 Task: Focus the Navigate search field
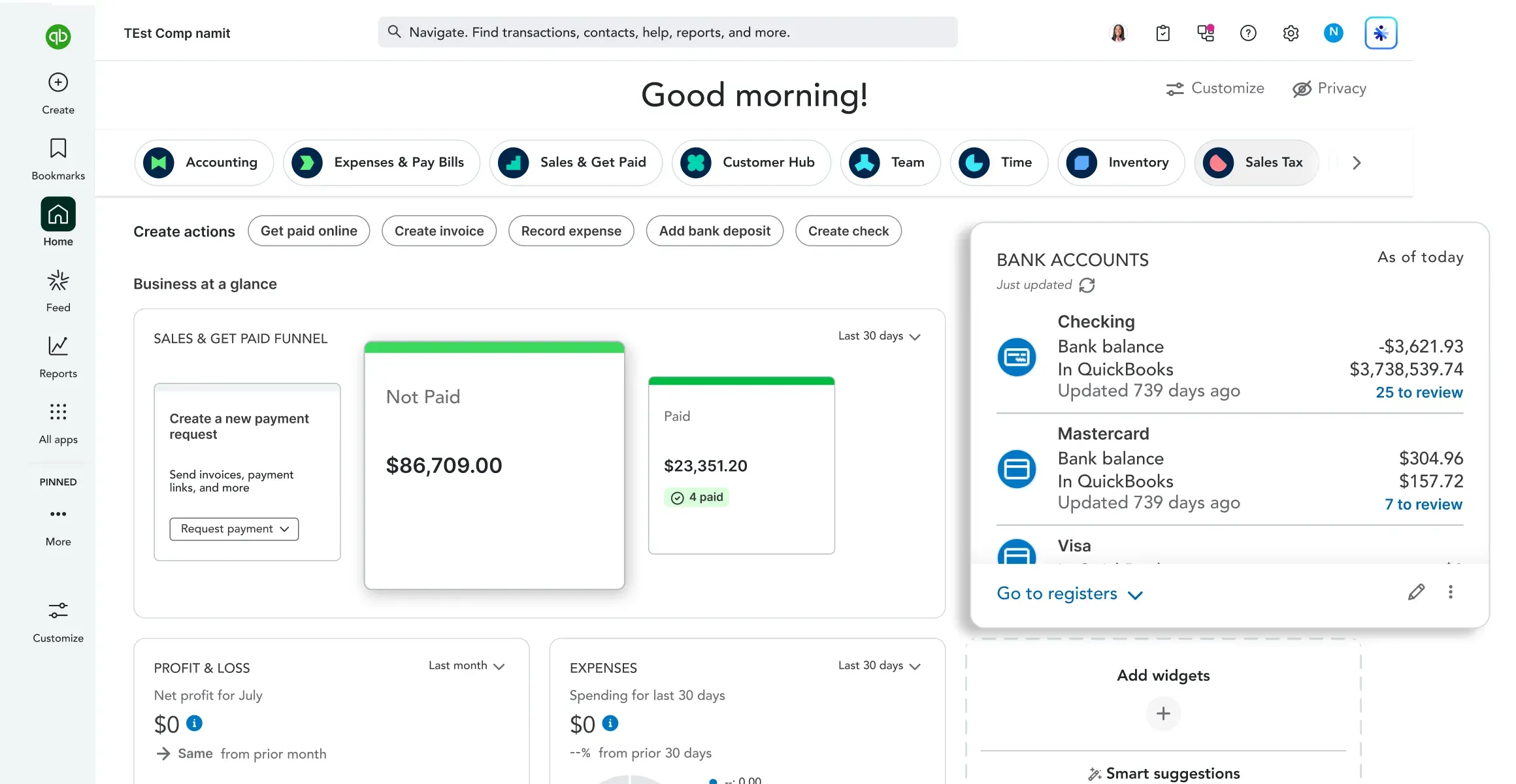(x=668, y=32)
